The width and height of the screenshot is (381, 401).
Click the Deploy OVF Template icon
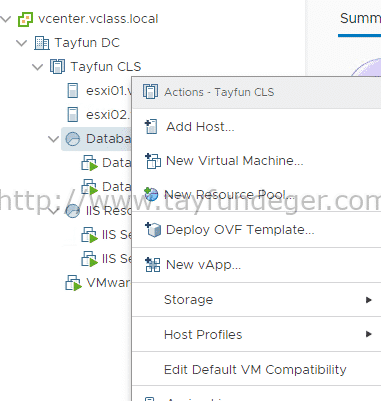(x=153, y=230)
